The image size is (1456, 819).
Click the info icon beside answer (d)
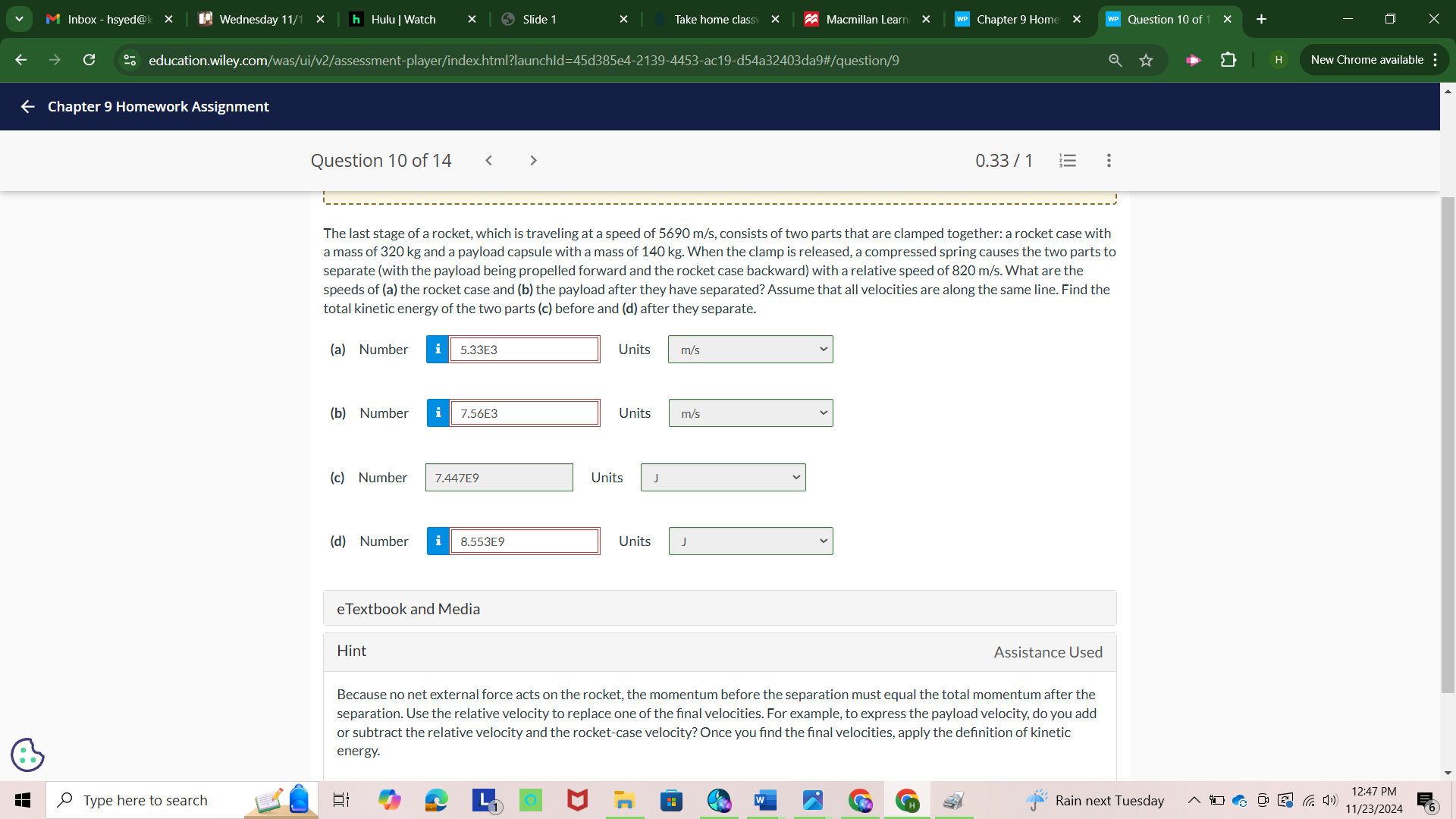click(438, 541)
